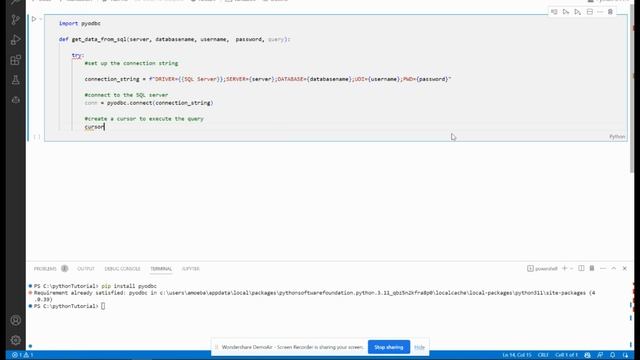Switch to the Jupyter tab

[191, 269]
